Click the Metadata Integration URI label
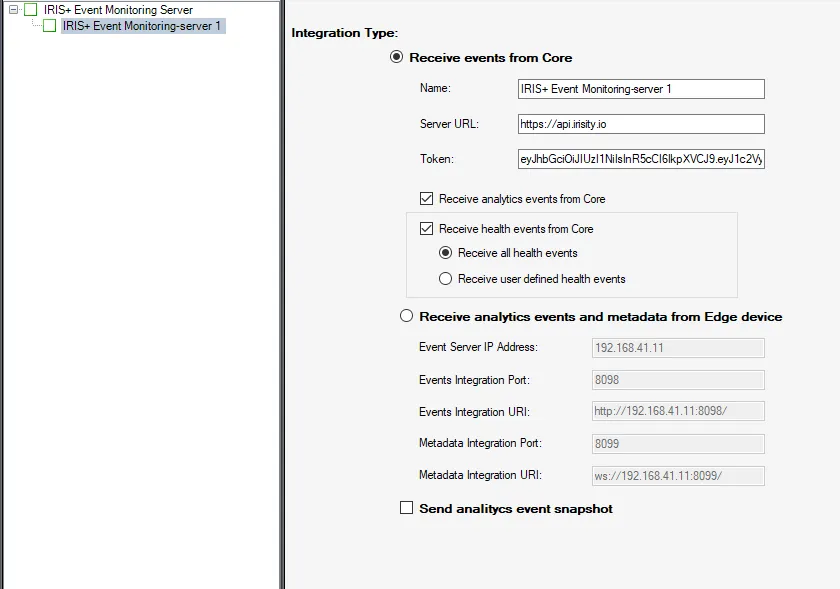The height and width of the screenshot is (589, 840). tap(480, 475)
